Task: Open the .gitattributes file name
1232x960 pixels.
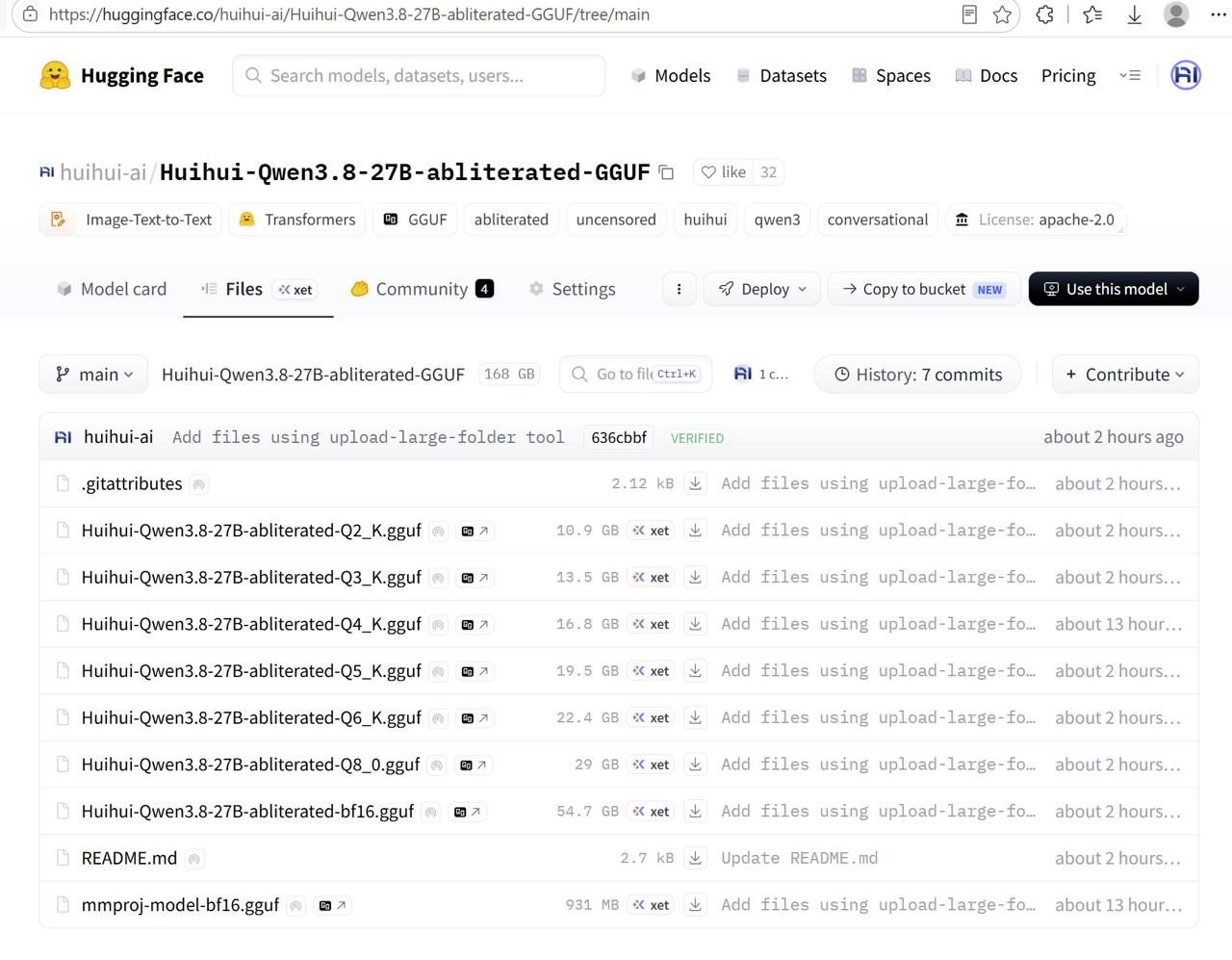Action: (x=132, y=483)
